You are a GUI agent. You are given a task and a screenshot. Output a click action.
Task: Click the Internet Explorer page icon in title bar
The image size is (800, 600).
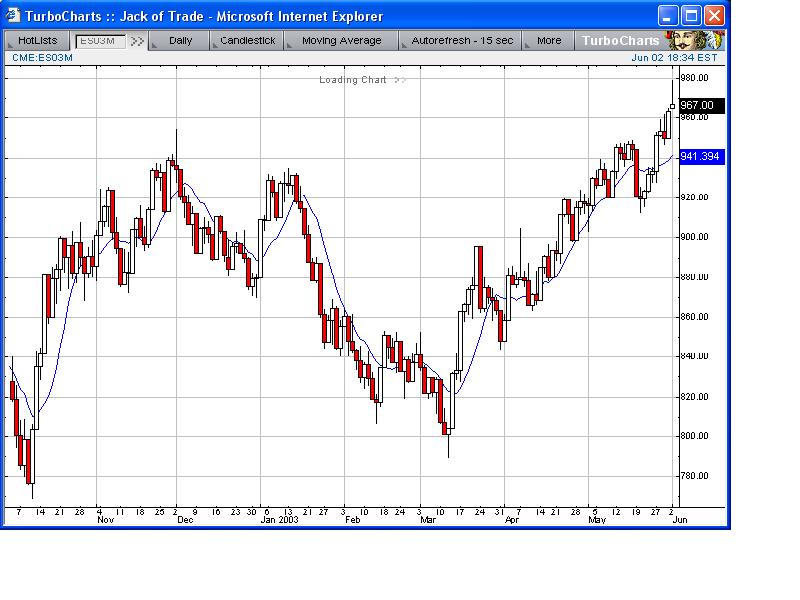click(x=12, y=15)
